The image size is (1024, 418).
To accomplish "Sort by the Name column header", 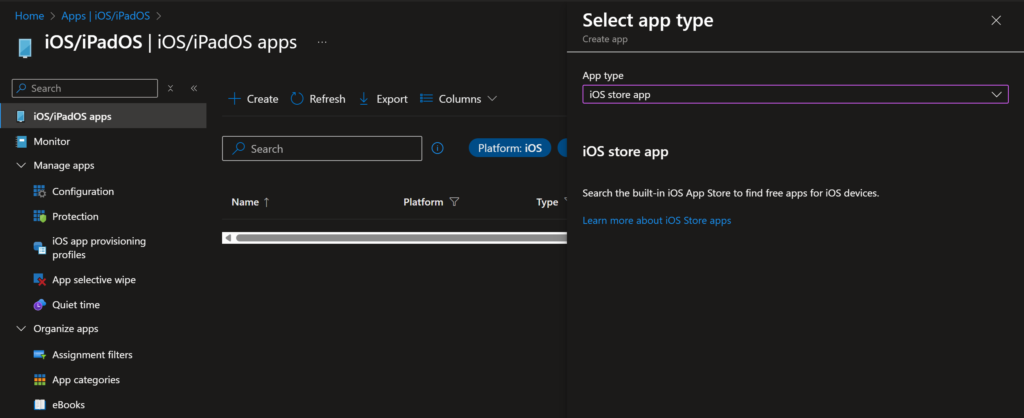I will [x=250, y=202].
